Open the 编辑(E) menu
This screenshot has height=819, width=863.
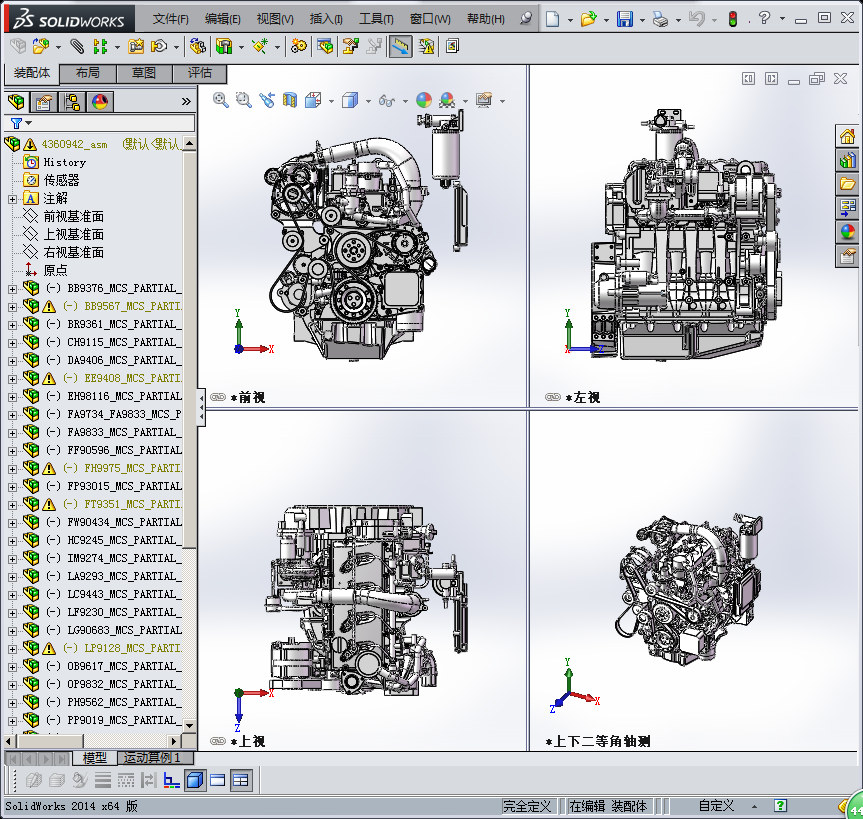coord(222,19)
